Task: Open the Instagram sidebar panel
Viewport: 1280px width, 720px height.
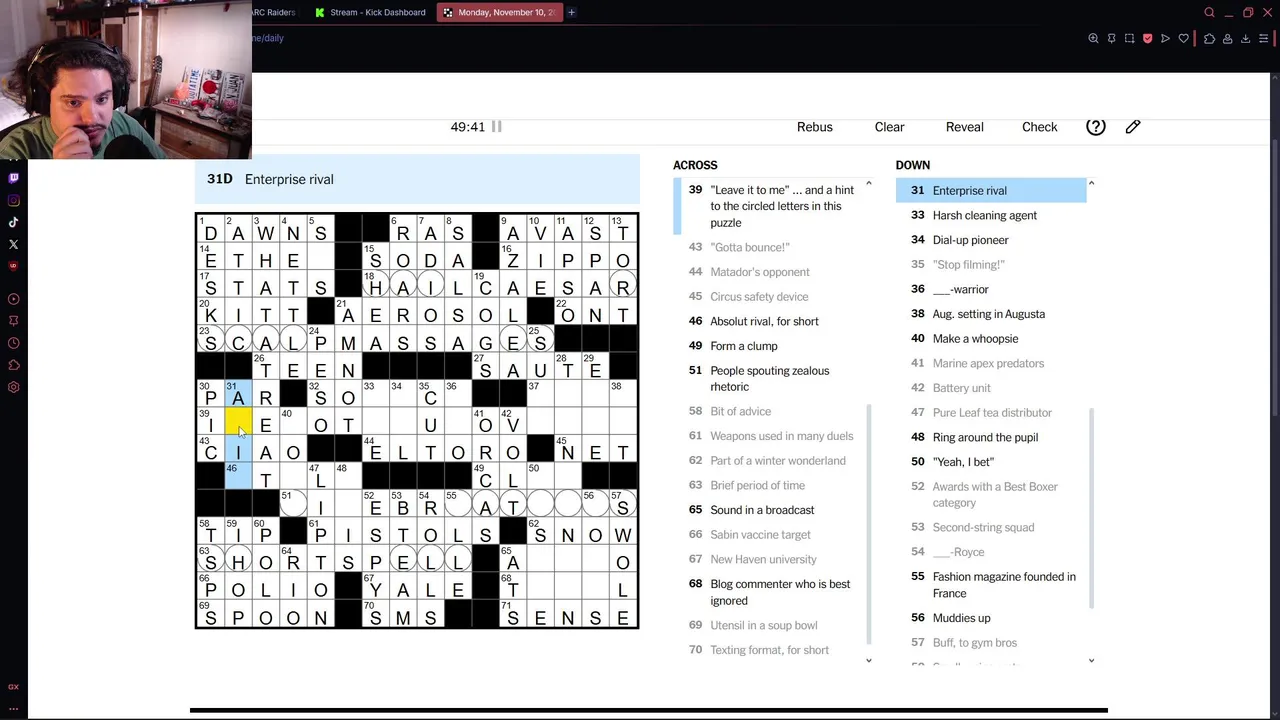Action: (14, 200)
